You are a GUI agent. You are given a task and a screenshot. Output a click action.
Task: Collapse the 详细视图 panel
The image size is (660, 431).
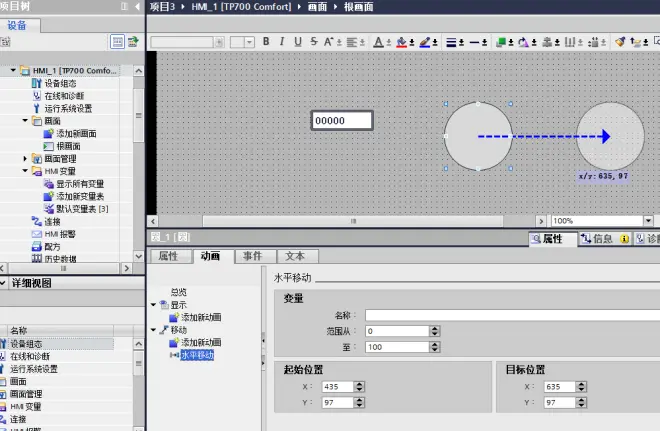(3, 283)
